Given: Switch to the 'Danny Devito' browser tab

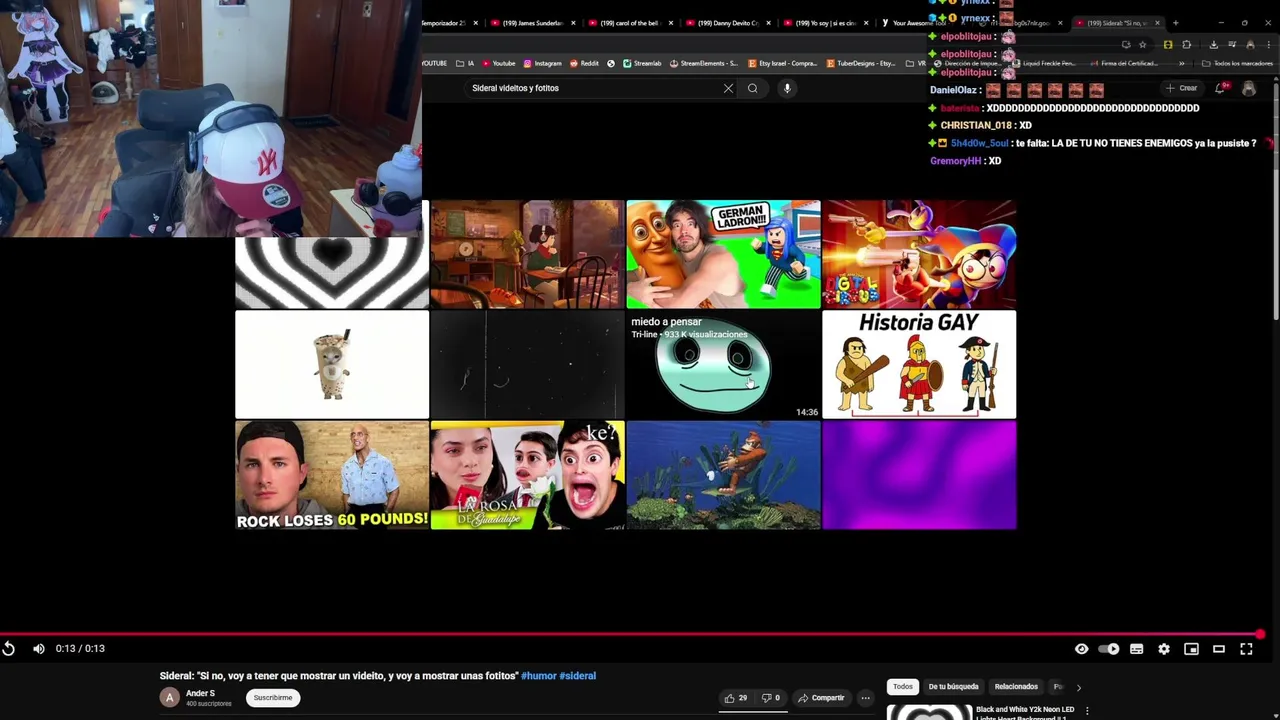Looking at the screenshot, I should click(728, 23).
